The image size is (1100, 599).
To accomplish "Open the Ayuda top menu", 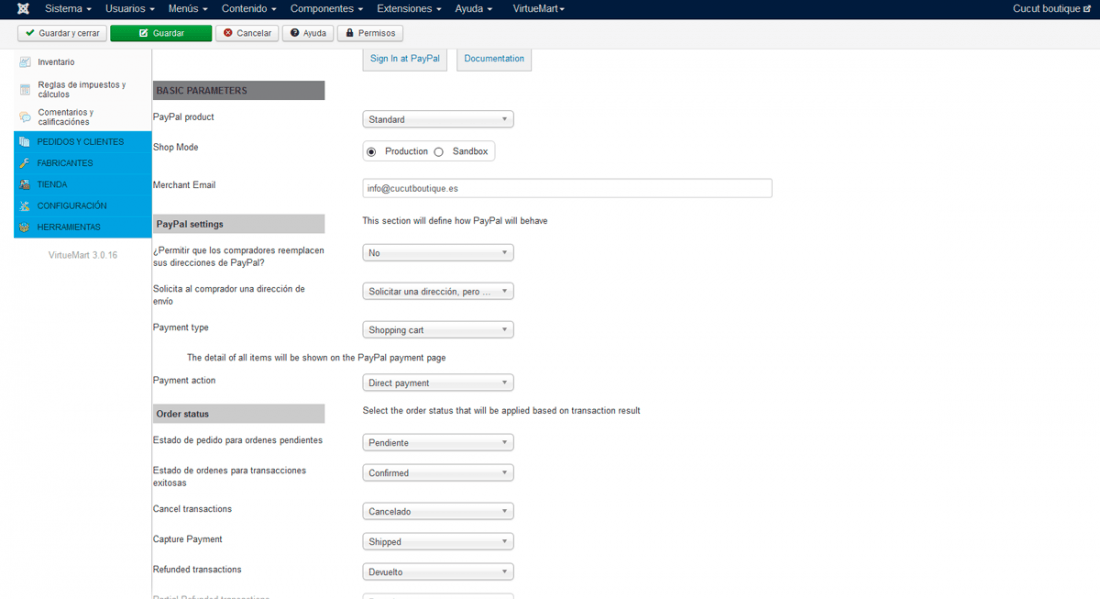I will pyautogui.click(x=474, y=8).
